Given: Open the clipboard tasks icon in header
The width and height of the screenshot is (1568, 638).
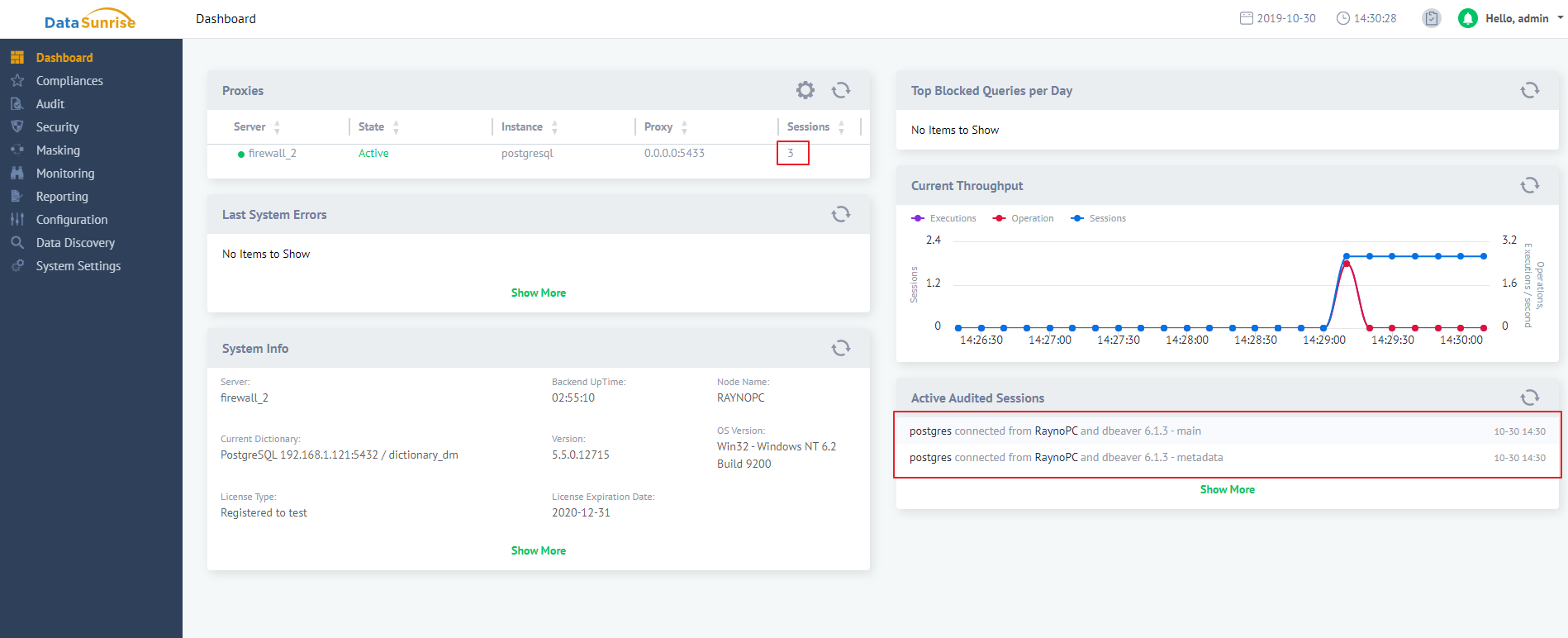Looking at the screenshot, I should 1432,18.
